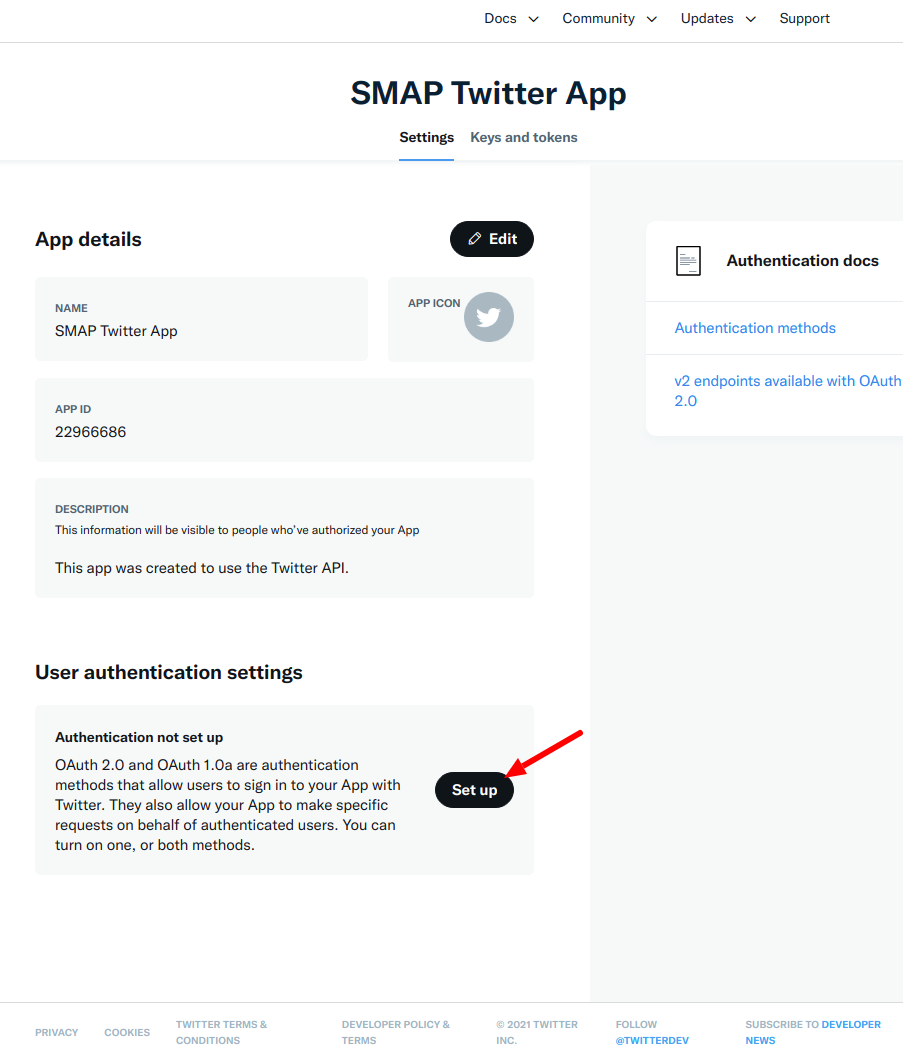Open the Cookies footer link
The height and width of the screenshot is (1058, 903).
127,1032
